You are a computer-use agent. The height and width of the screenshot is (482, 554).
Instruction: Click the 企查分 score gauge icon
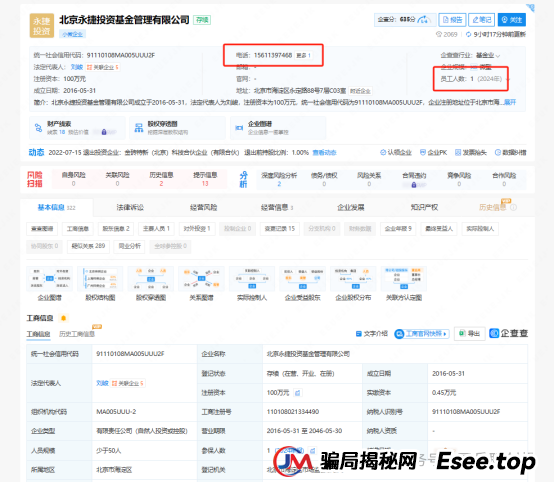click(424, 19)
